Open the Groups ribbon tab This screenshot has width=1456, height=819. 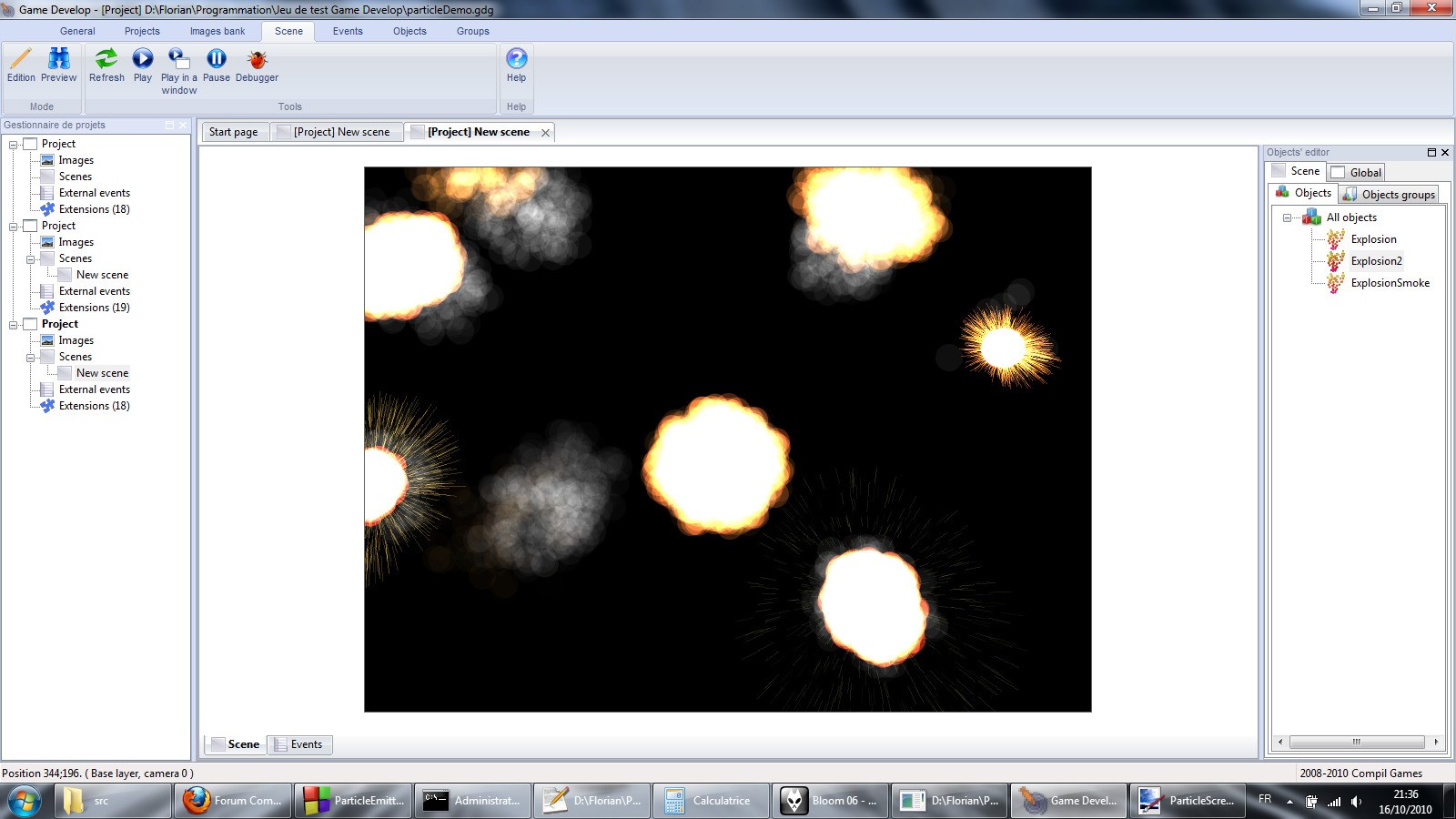[473, 31]
